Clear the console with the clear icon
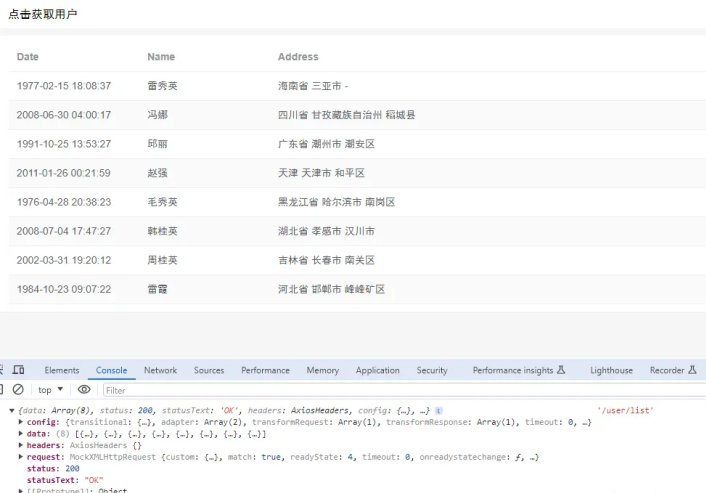Screen dimensions: 706x493 [x=18, y=389]
